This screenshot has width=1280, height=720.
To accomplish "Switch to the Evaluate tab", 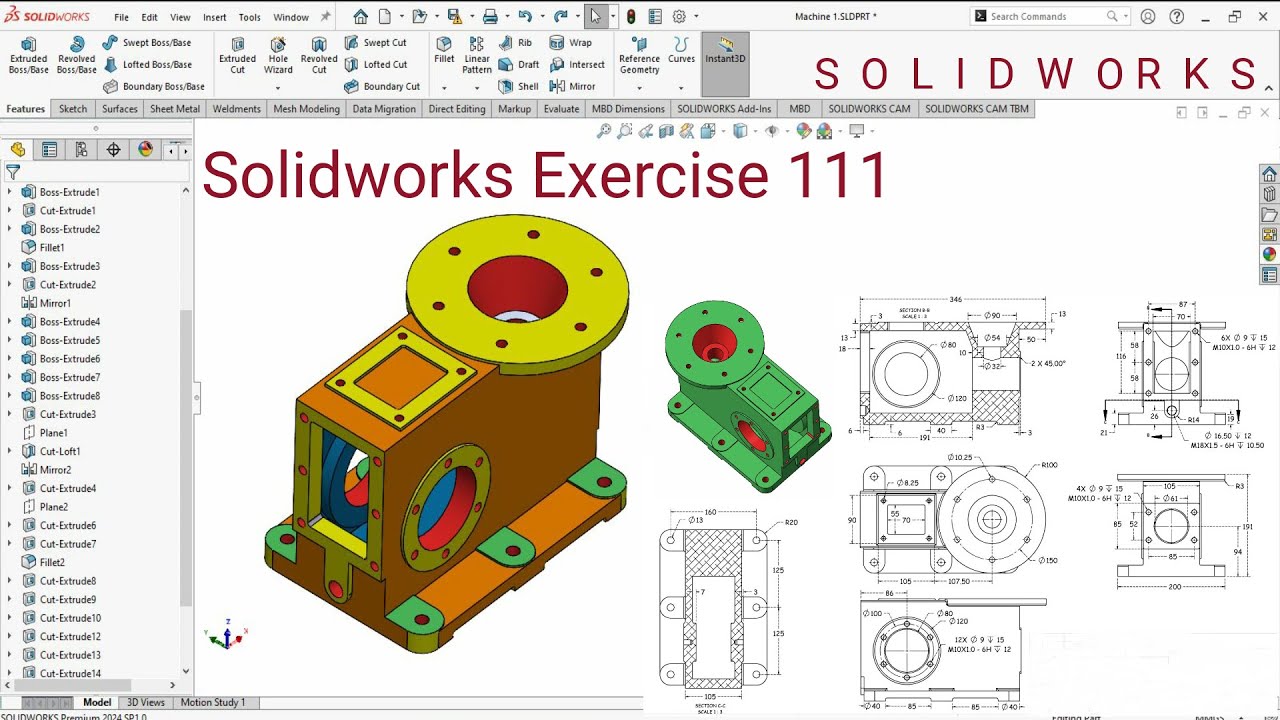I will tap(561, 109).
